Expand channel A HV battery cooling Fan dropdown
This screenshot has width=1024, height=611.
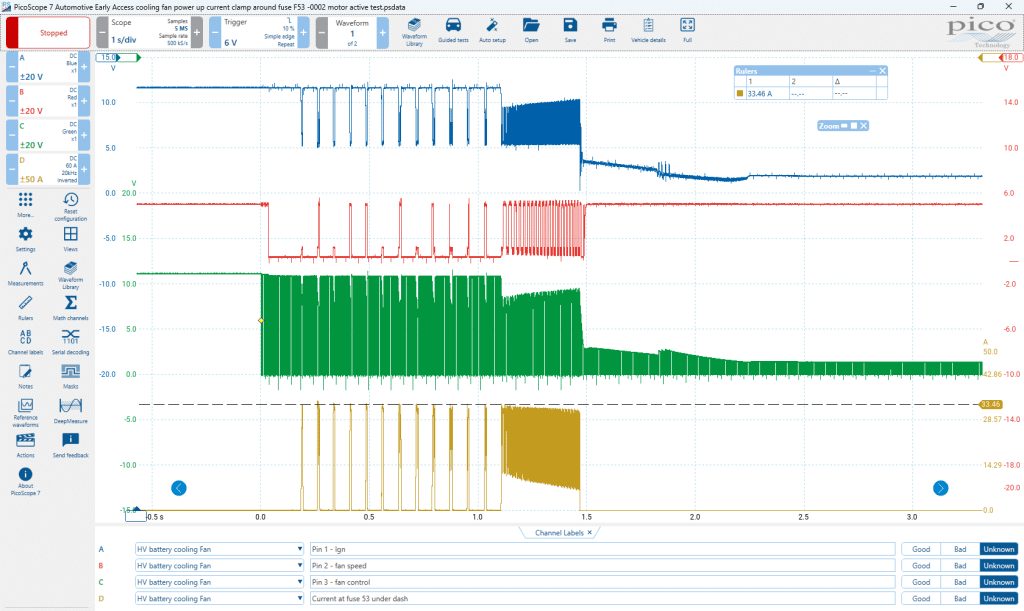[x=300, y=549]
